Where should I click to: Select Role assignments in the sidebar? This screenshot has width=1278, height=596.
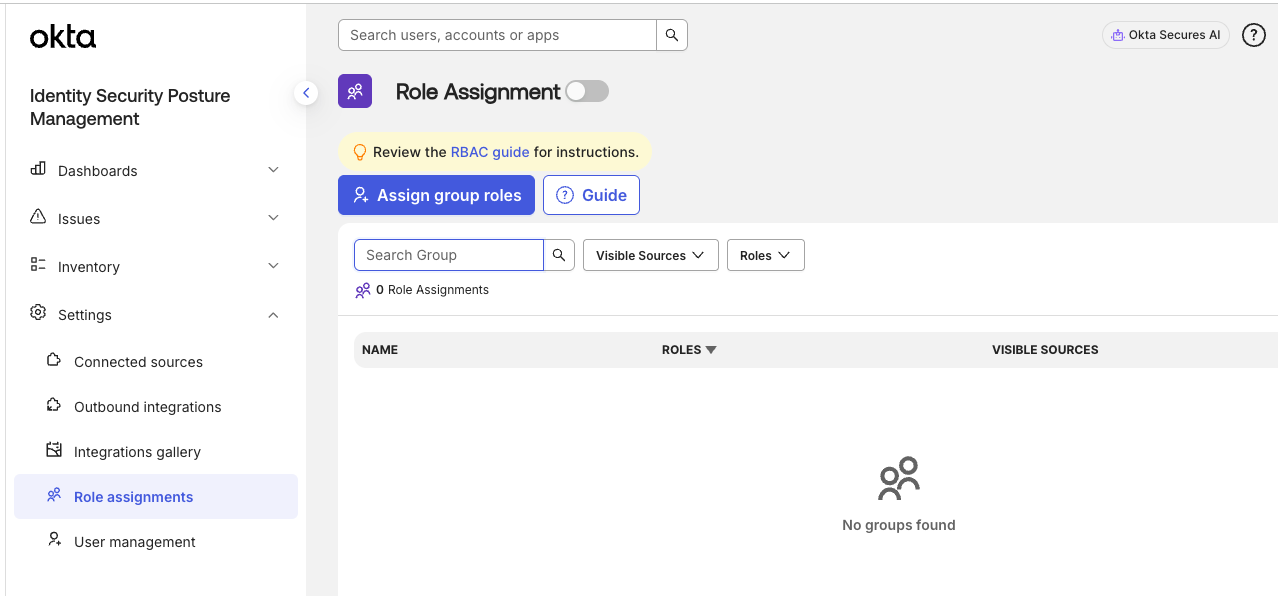coord(156,497)
